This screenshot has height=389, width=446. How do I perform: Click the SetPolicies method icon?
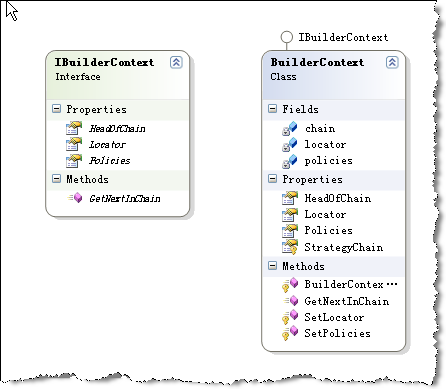coord(290,333)
